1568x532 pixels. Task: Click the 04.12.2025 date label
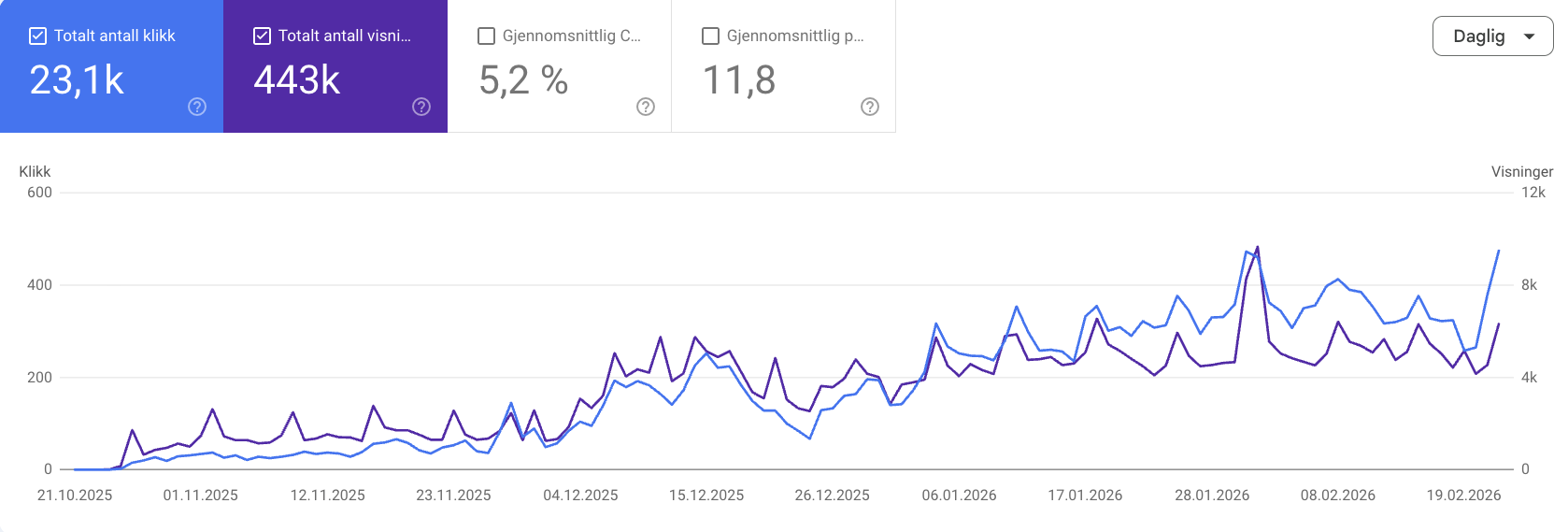(580, 496)
